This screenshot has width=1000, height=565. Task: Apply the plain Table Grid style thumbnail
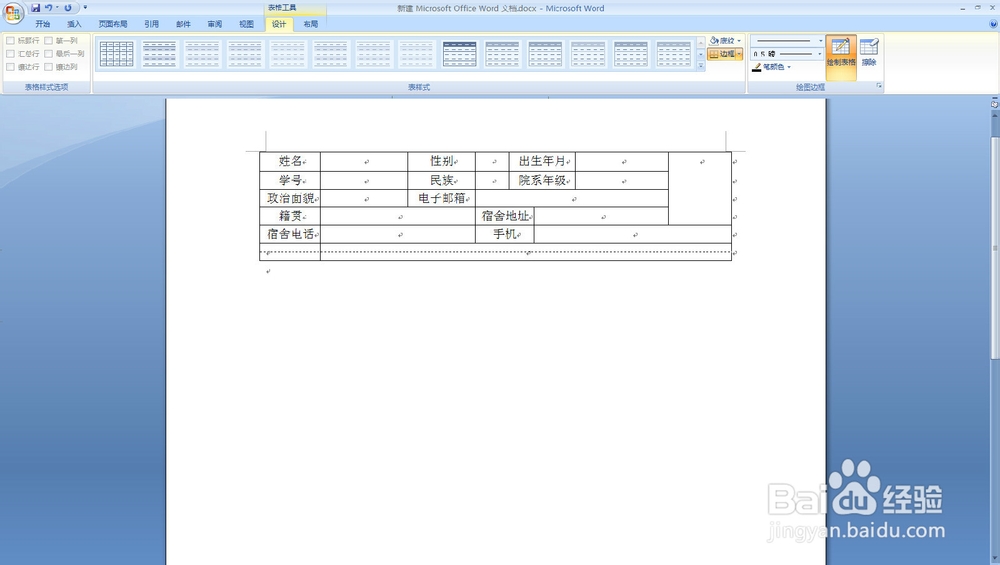pos(117,54)
